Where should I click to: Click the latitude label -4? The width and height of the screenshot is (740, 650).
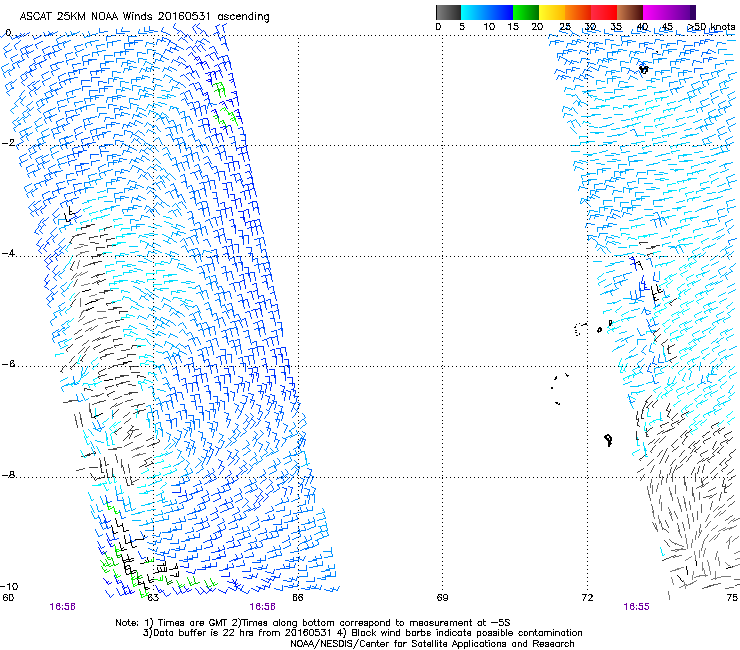(8, 253)
